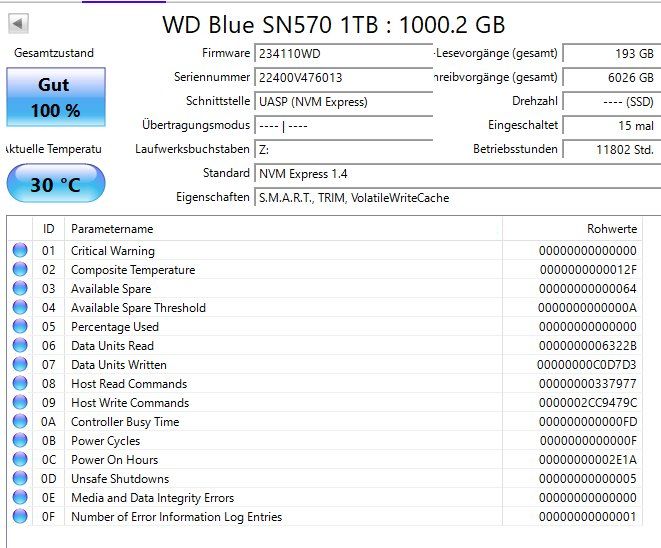Select raw value 000000000000A
The height and width of the screenshot is (548, 661).
coord(588,308)
